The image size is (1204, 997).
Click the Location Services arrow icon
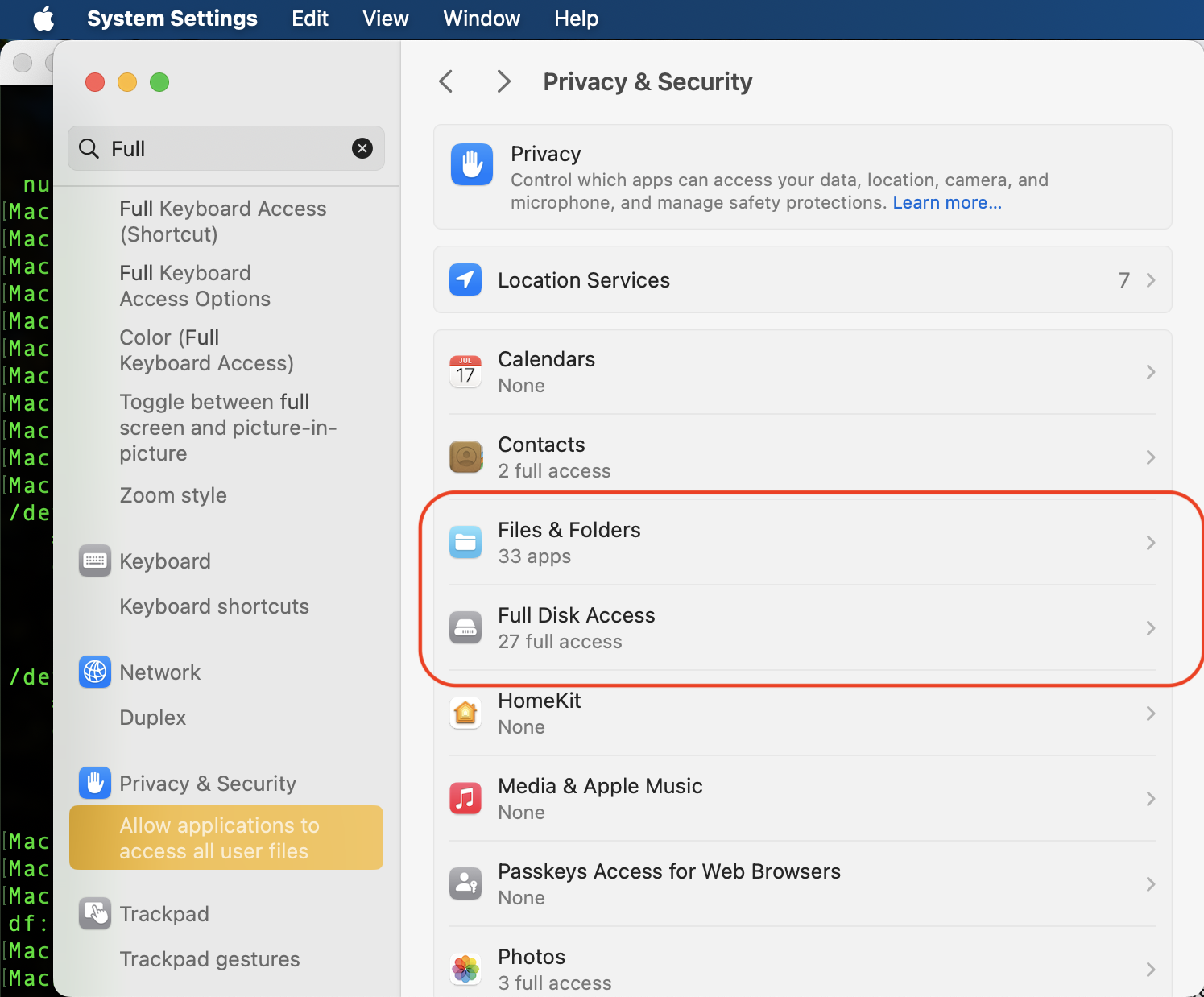tap(465, 279)
